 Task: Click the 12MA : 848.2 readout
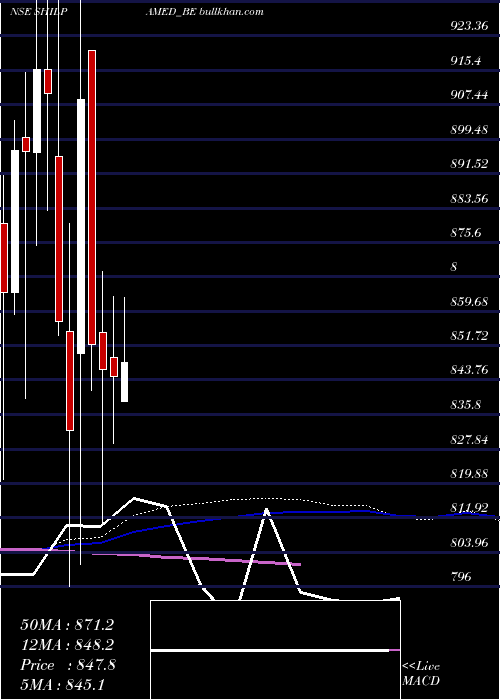67,645
